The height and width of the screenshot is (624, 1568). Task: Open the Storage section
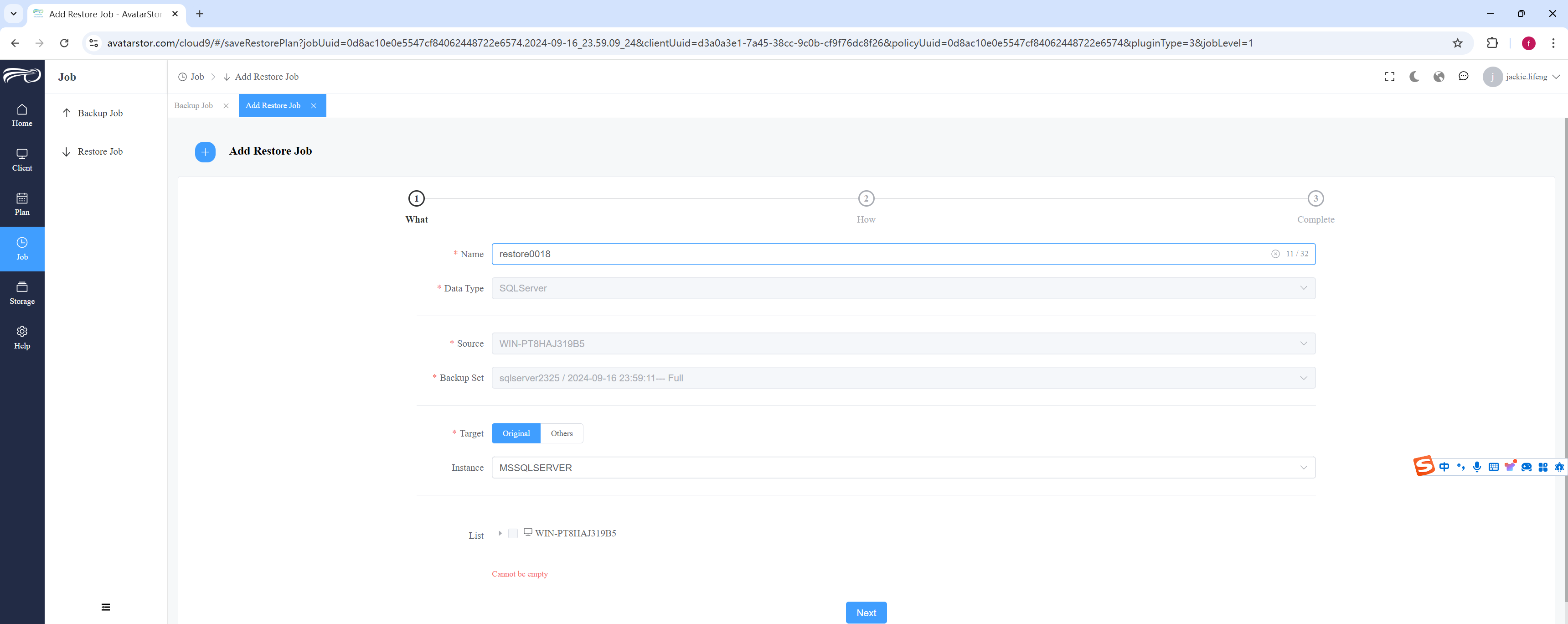tap(22, 293)
